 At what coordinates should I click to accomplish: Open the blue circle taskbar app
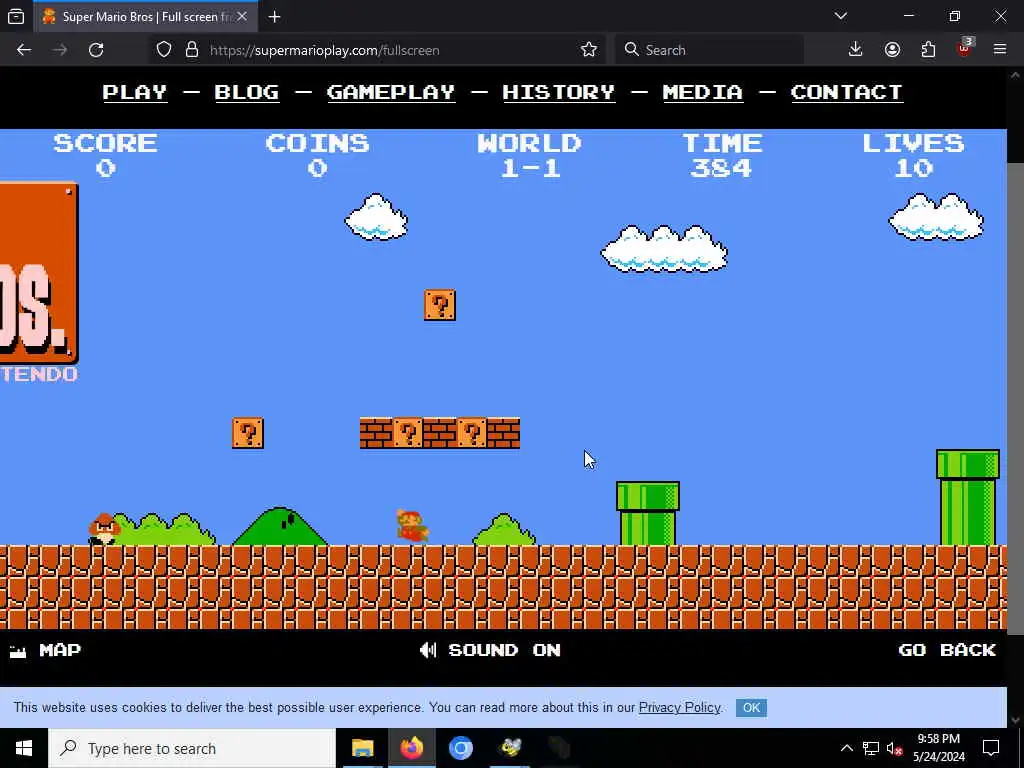[x=460, y=748]
